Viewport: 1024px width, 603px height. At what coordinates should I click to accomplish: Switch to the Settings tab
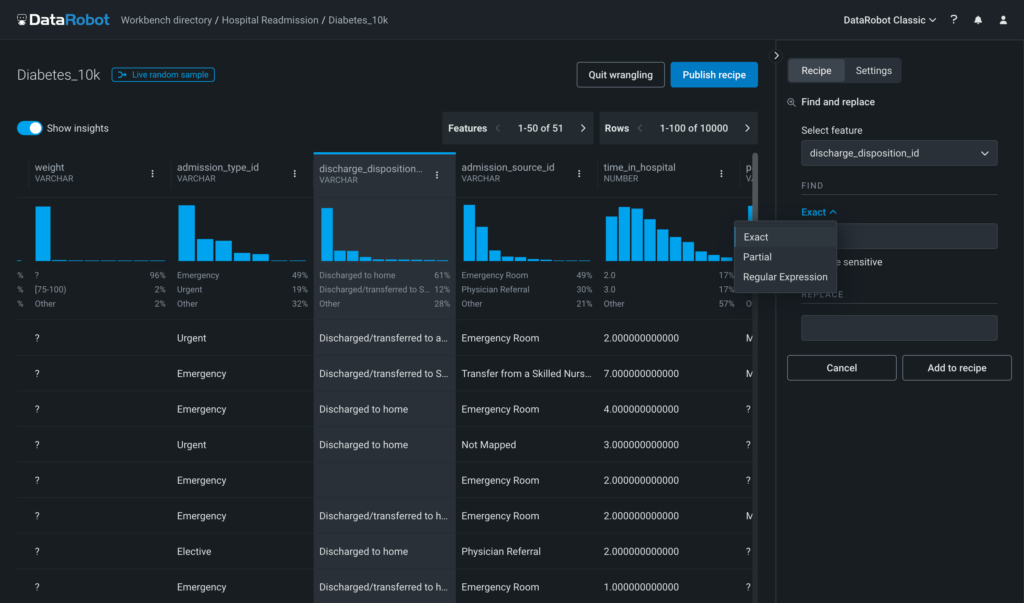tap(873, 71)
